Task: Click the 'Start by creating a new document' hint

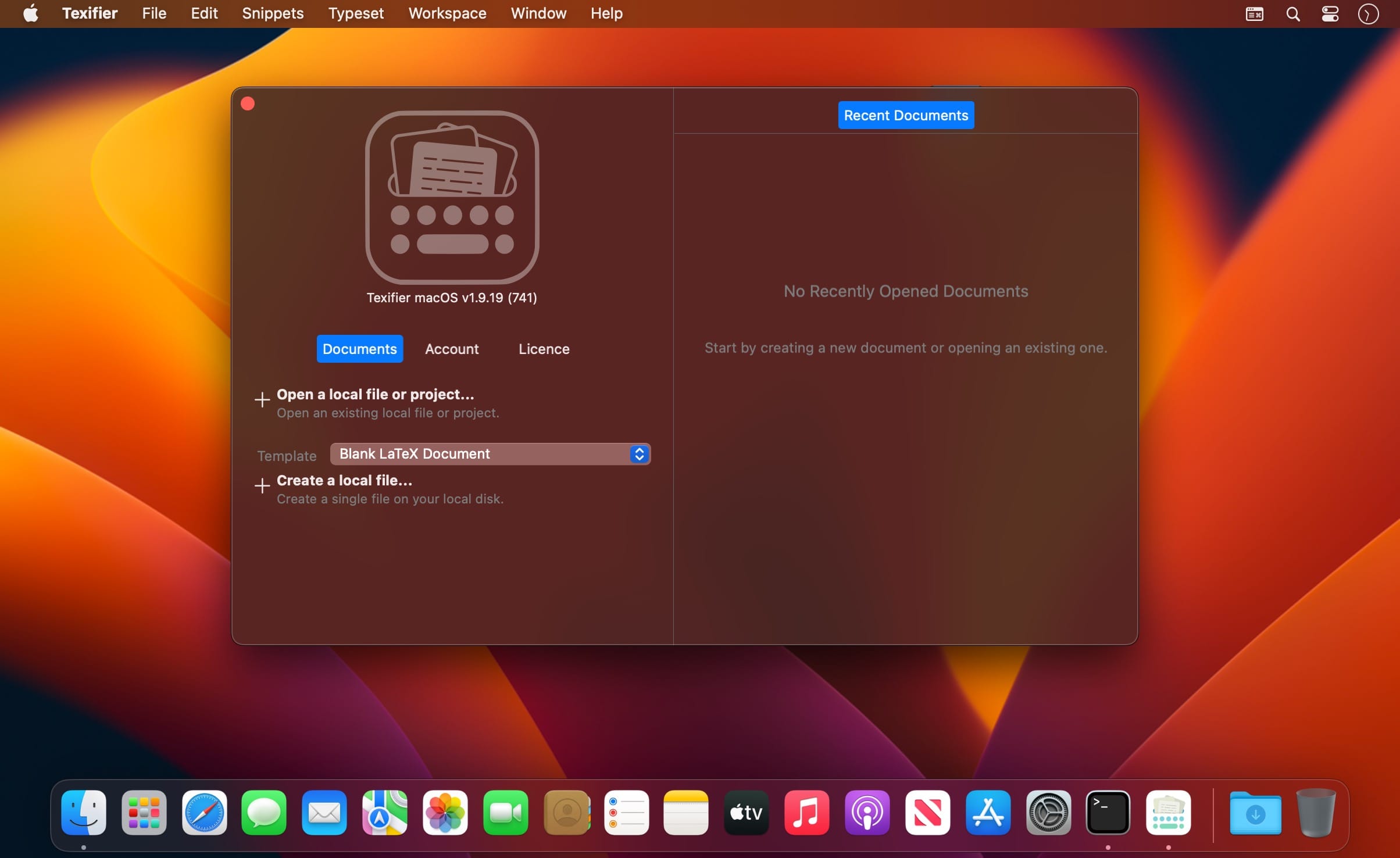Action: [906, 348]
